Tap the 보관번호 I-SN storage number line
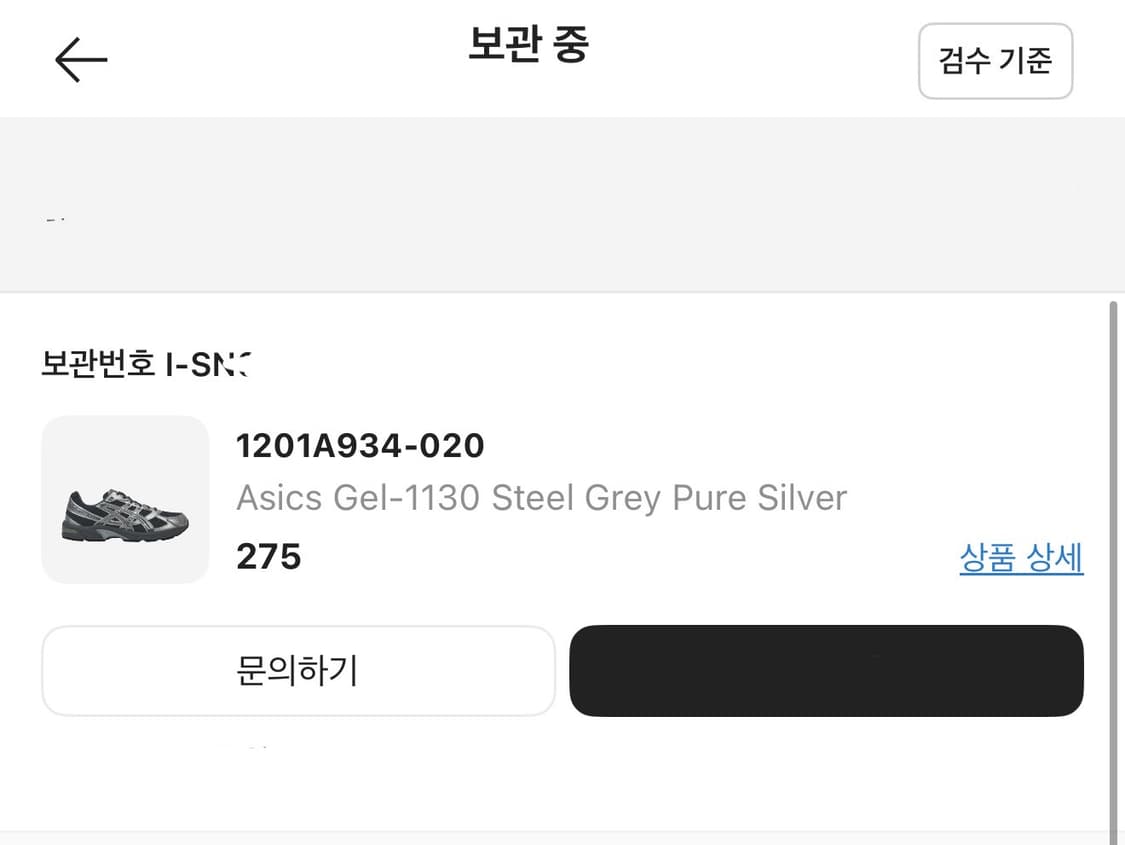Screen dimensions: 1125x845 [146, 364]
